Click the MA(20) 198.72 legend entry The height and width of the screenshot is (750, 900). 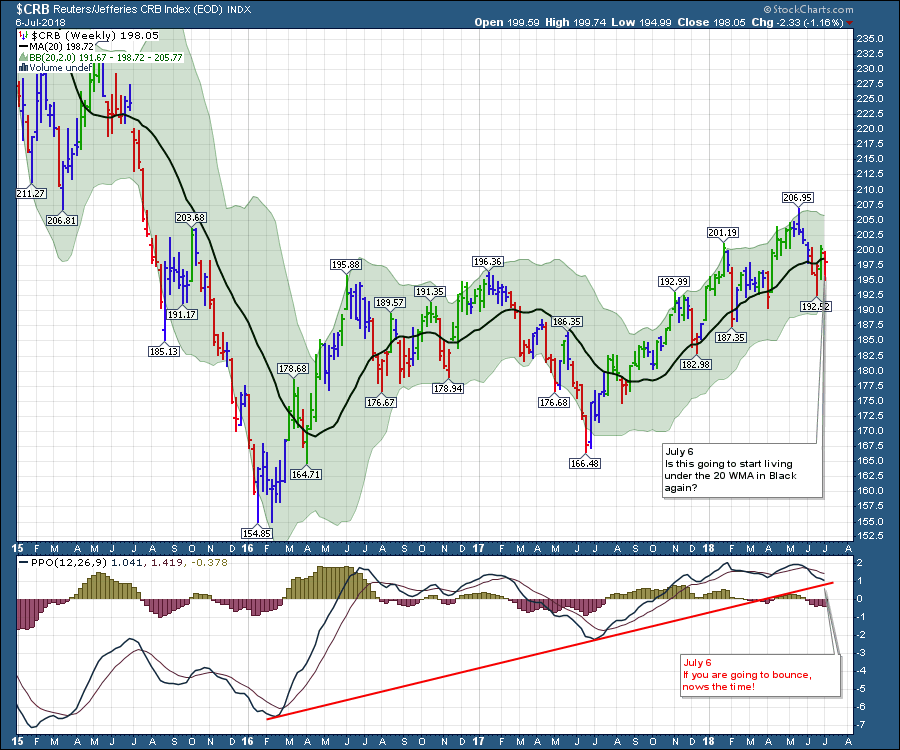click(56, 46)
